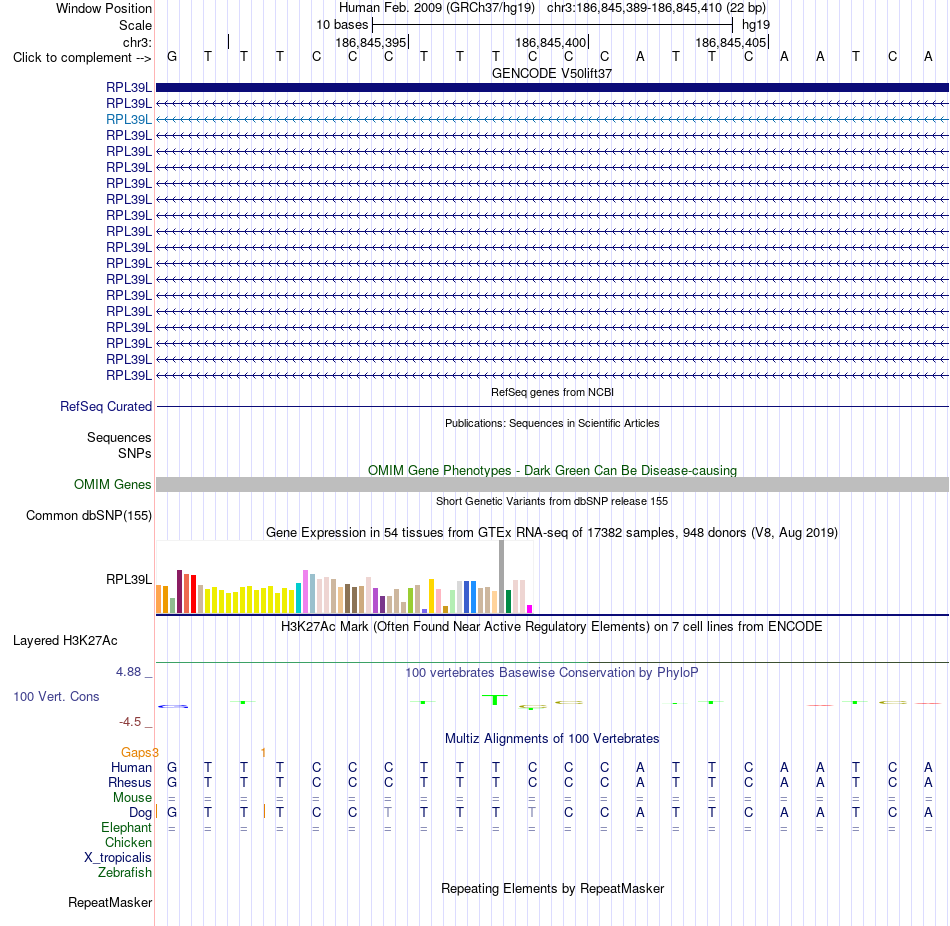Viewport: 950px width, 926px height.
Task: Click the Layered H3K27Ac track label
Action: [x=65, y=641]
